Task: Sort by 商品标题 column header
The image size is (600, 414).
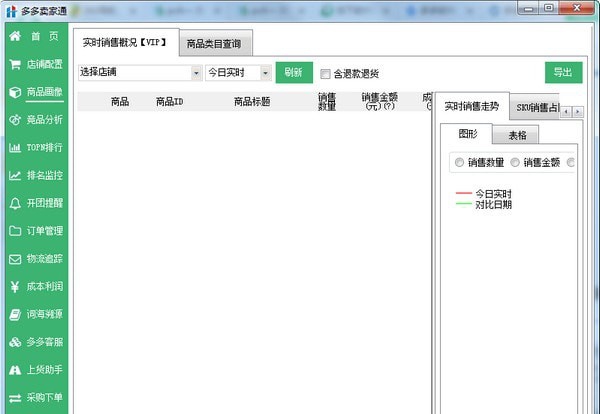Action: pos(252,102)
